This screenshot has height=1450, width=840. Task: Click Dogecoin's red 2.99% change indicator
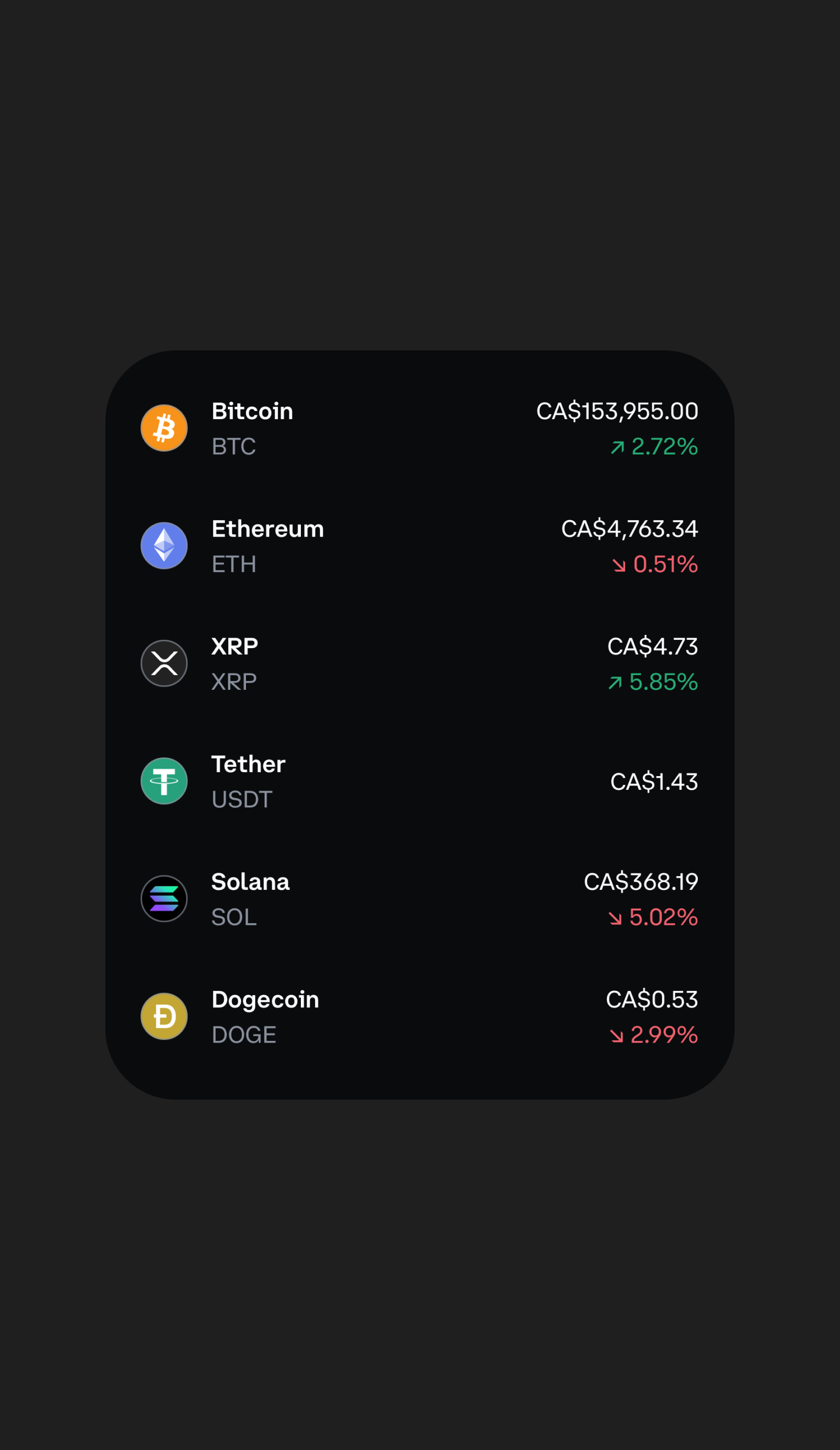click(654, 1035)
